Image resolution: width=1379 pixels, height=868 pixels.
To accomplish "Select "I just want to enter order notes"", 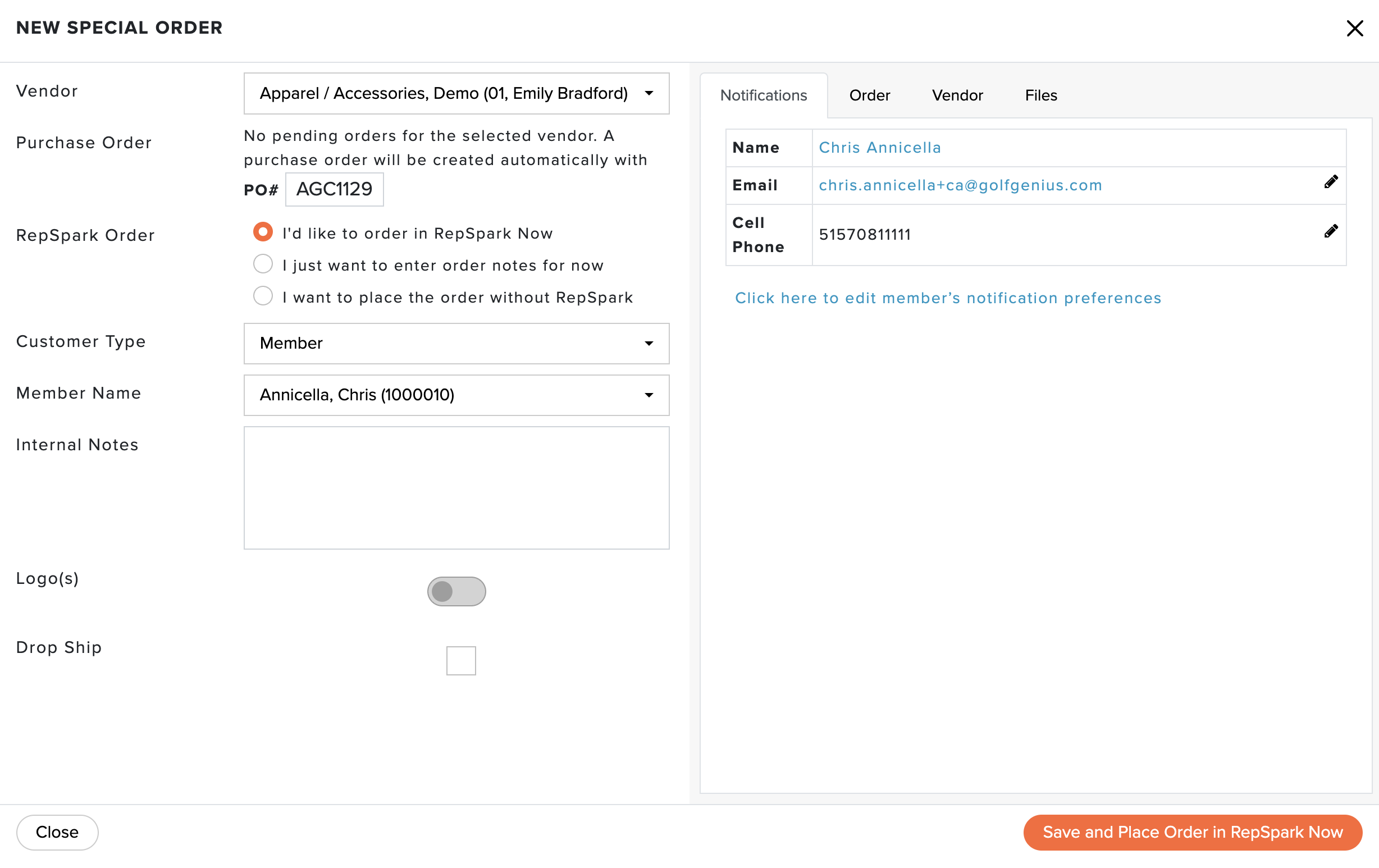I will point(263,264).
